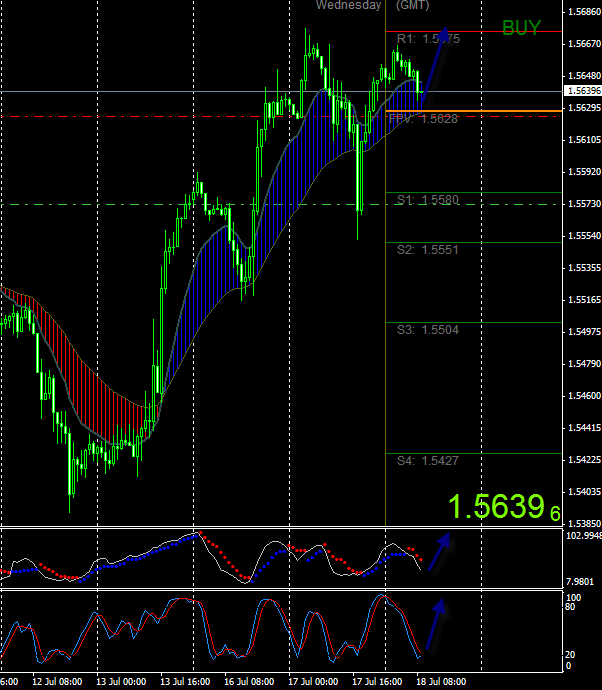
Task: Click the 1.54415 price axis value
Action: coord(584,428)
